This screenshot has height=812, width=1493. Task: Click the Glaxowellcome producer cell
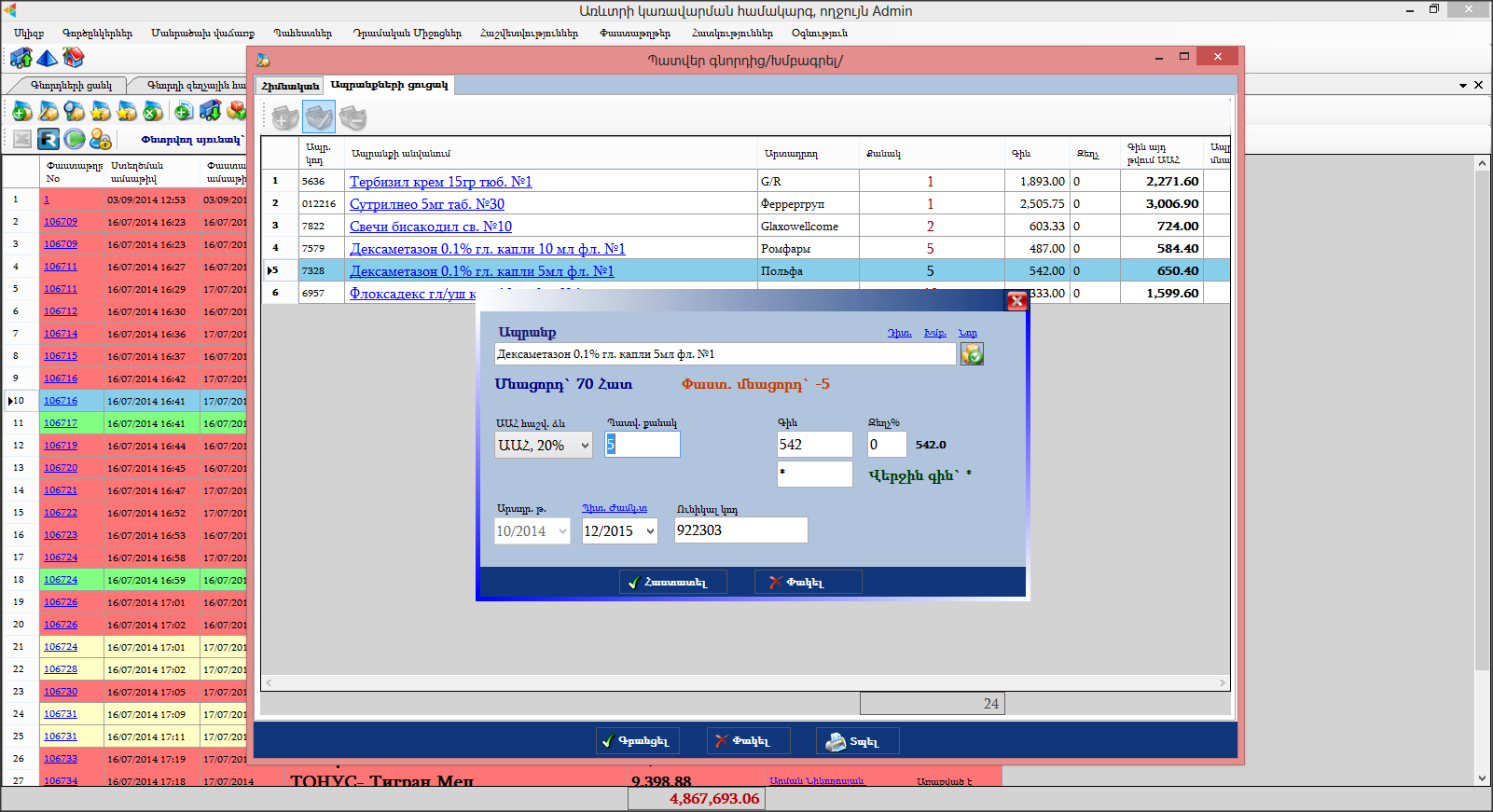[809, 227]
